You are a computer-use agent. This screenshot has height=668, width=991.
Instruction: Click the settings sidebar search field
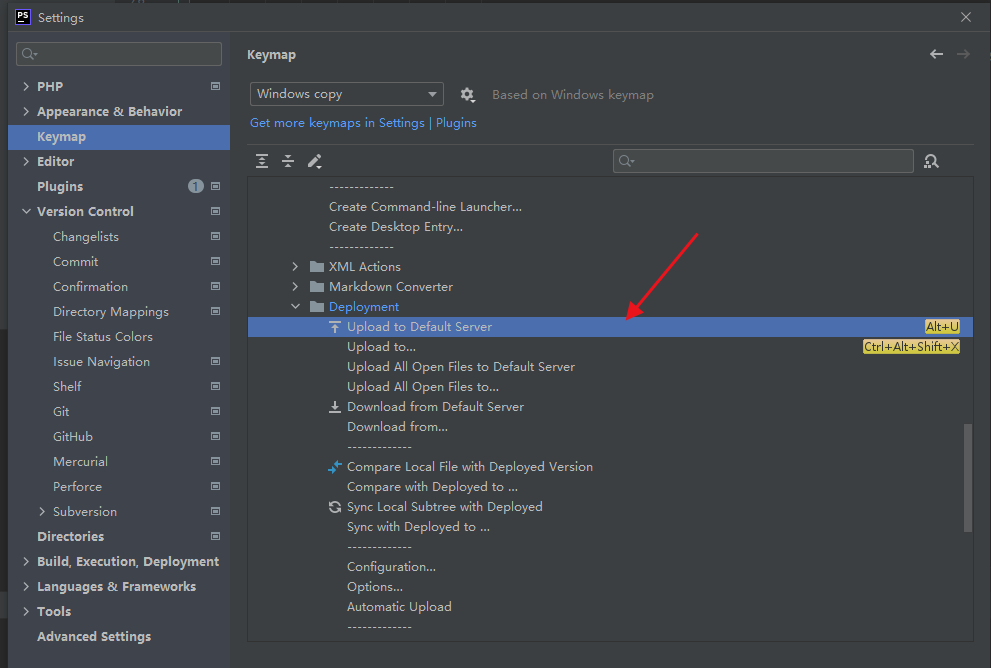pyautogui.click(x=119, y=54)
